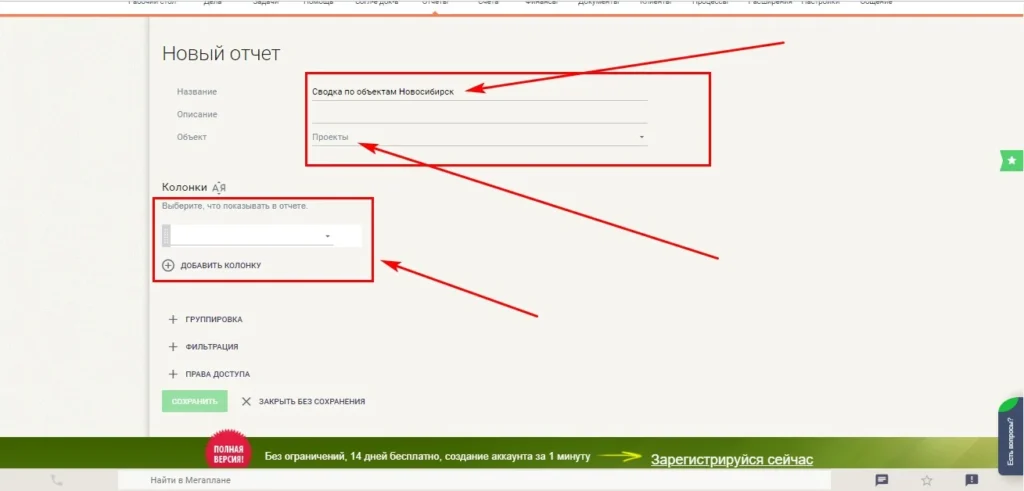This screenshot has width=1024, height=491.
Task: Open the Объект dropdown showing Проекты
Action: pyautogui.click(x=479, y=137)
